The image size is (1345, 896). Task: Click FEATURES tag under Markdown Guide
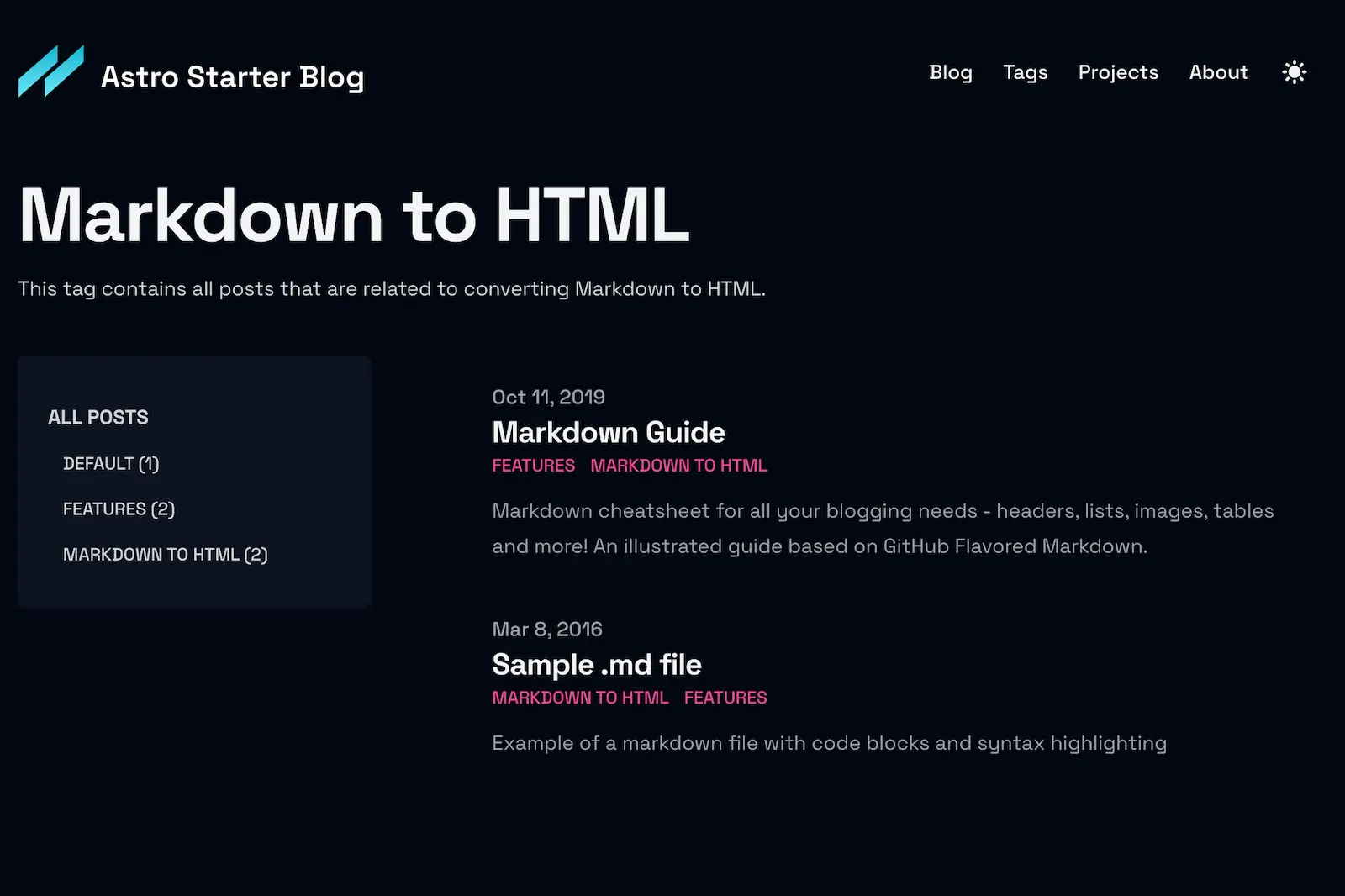[533, 465]
